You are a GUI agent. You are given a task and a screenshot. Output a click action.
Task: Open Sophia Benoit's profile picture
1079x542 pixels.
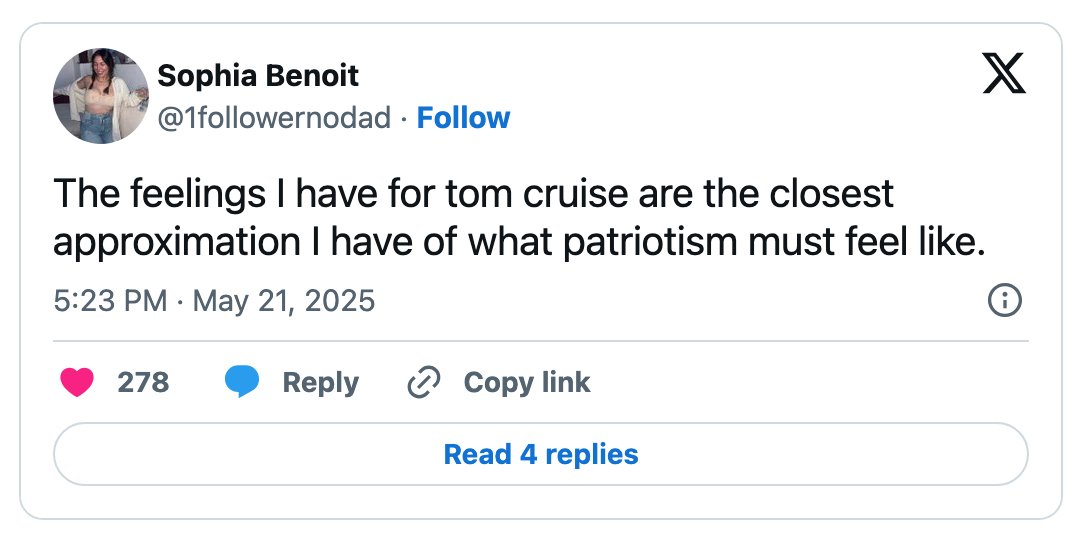tap(101, 96)
